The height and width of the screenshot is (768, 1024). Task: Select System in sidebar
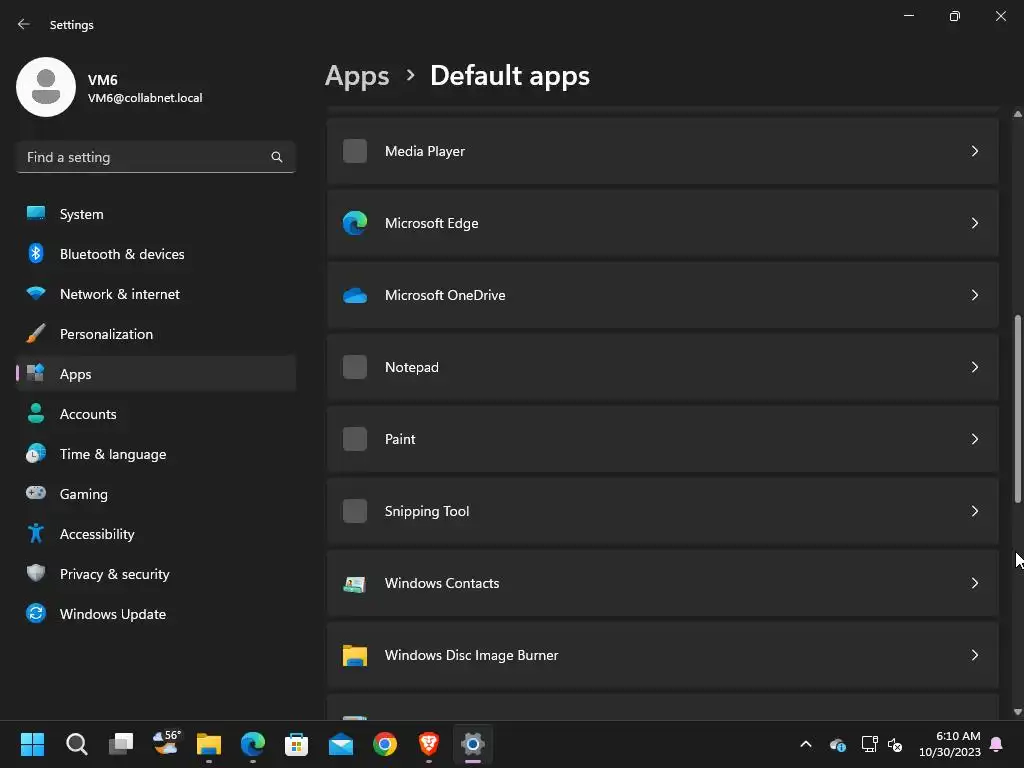[x=155, y=214]
